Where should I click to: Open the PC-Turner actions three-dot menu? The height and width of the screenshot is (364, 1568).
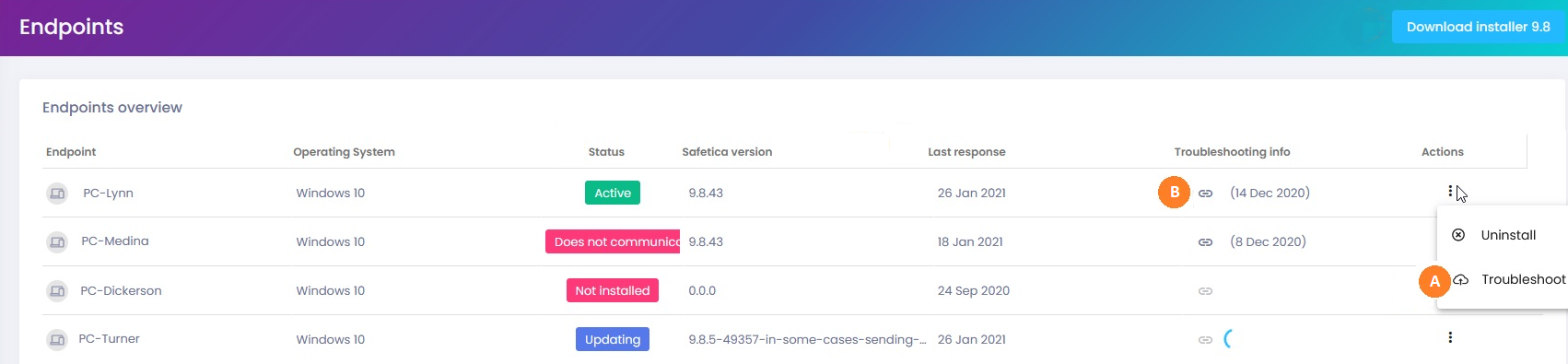1450,337
